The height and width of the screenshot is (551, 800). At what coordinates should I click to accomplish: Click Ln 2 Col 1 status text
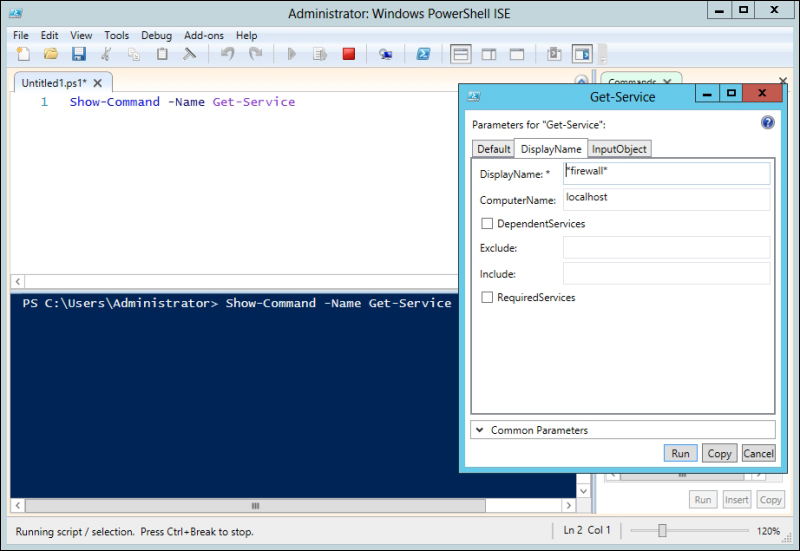tap(587, 530)
